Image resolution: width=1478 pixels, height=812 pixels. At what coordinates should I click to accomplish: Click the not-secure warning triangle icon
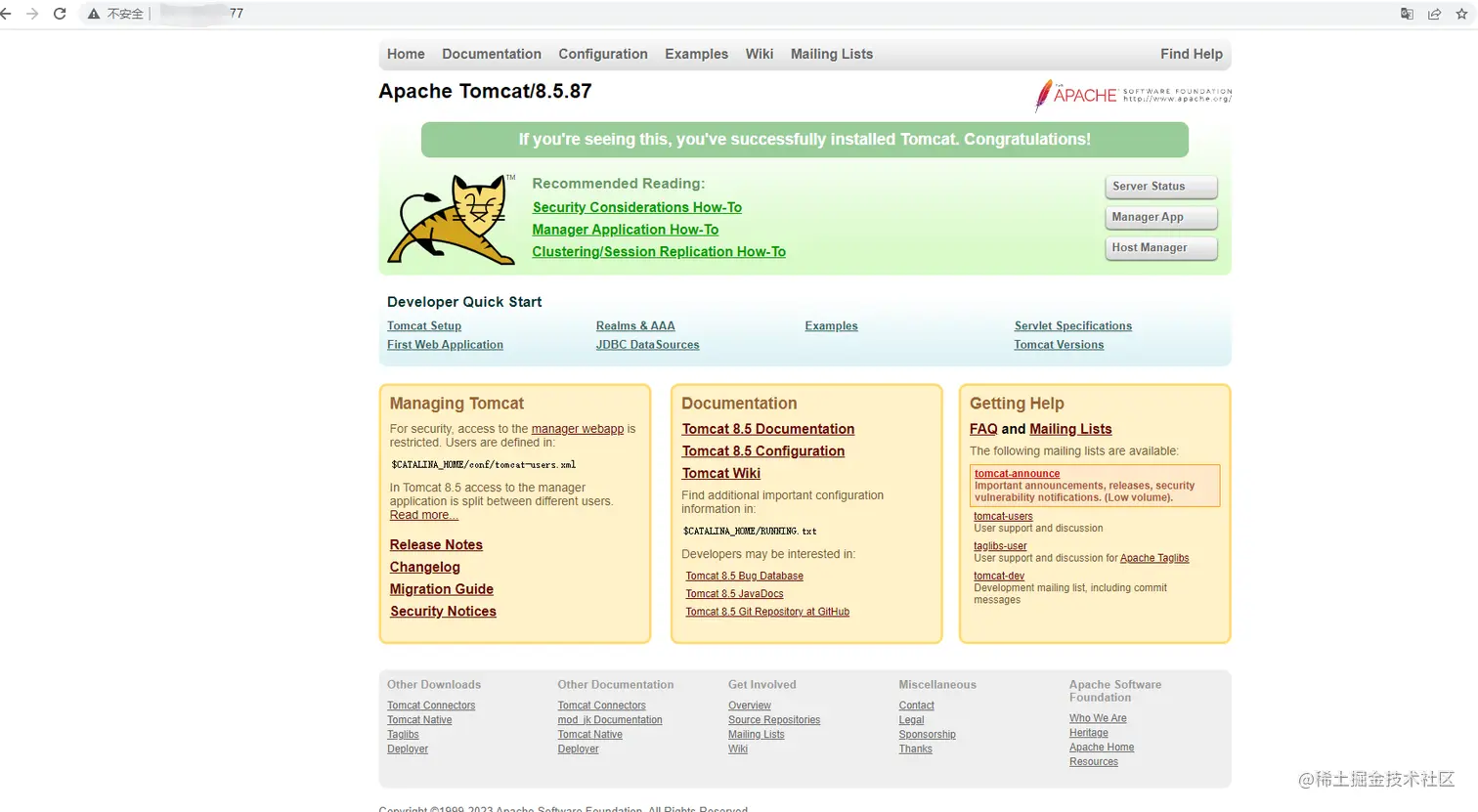(x=94, y=14)
